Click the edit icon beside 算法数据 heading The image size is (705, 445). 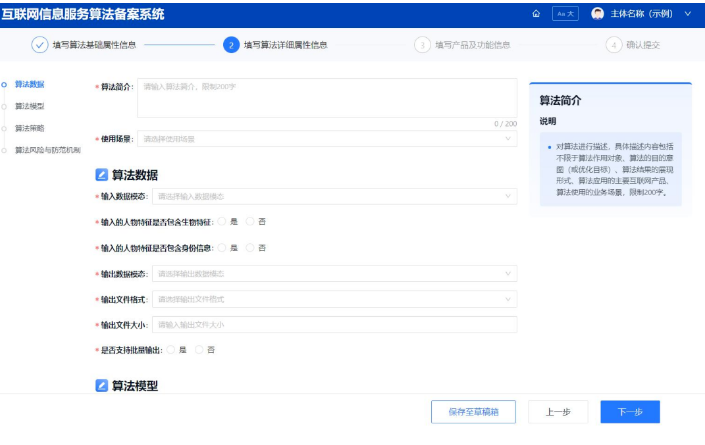click(101, 174)
